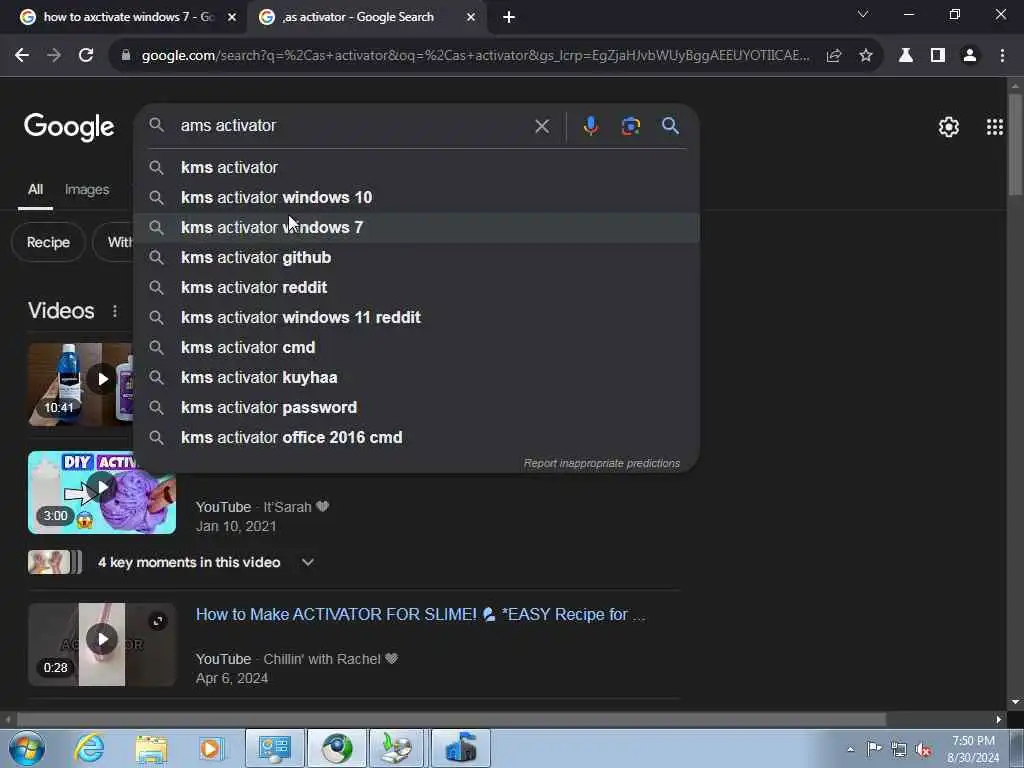
Task: Go forward using browser arrow
Action: click(54, 56)
